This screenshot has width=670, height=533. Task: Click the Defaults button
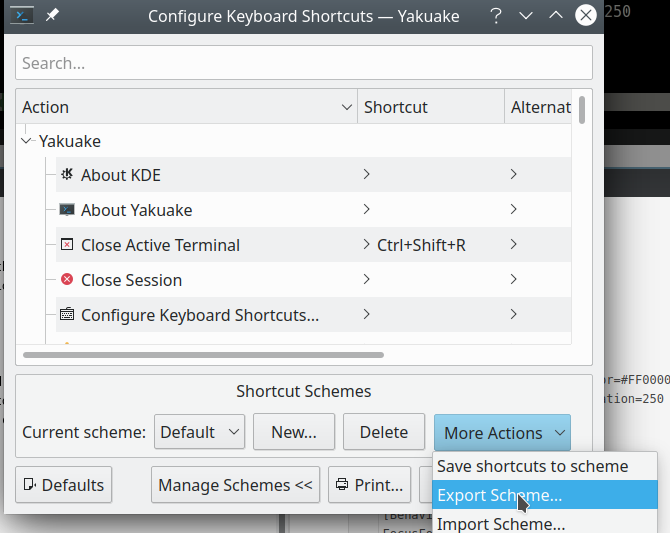[x=64, y=485]
